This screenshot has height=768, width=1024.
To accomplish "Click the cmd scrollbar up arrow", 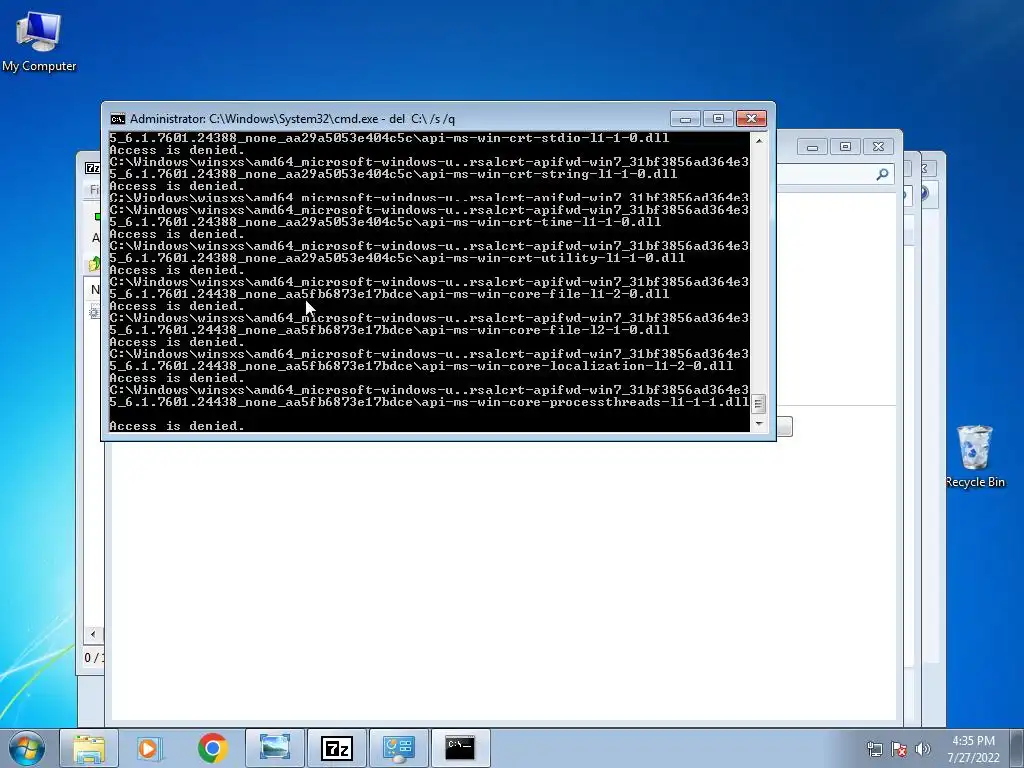I will [758, 140].
